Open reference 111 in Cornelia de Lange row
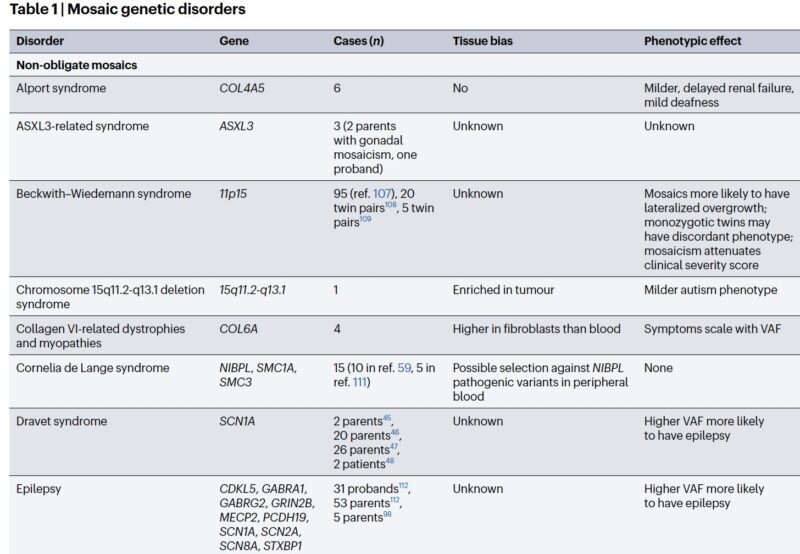Image resolution: width=800 pixels, height=554 pixels. [360, 382]
